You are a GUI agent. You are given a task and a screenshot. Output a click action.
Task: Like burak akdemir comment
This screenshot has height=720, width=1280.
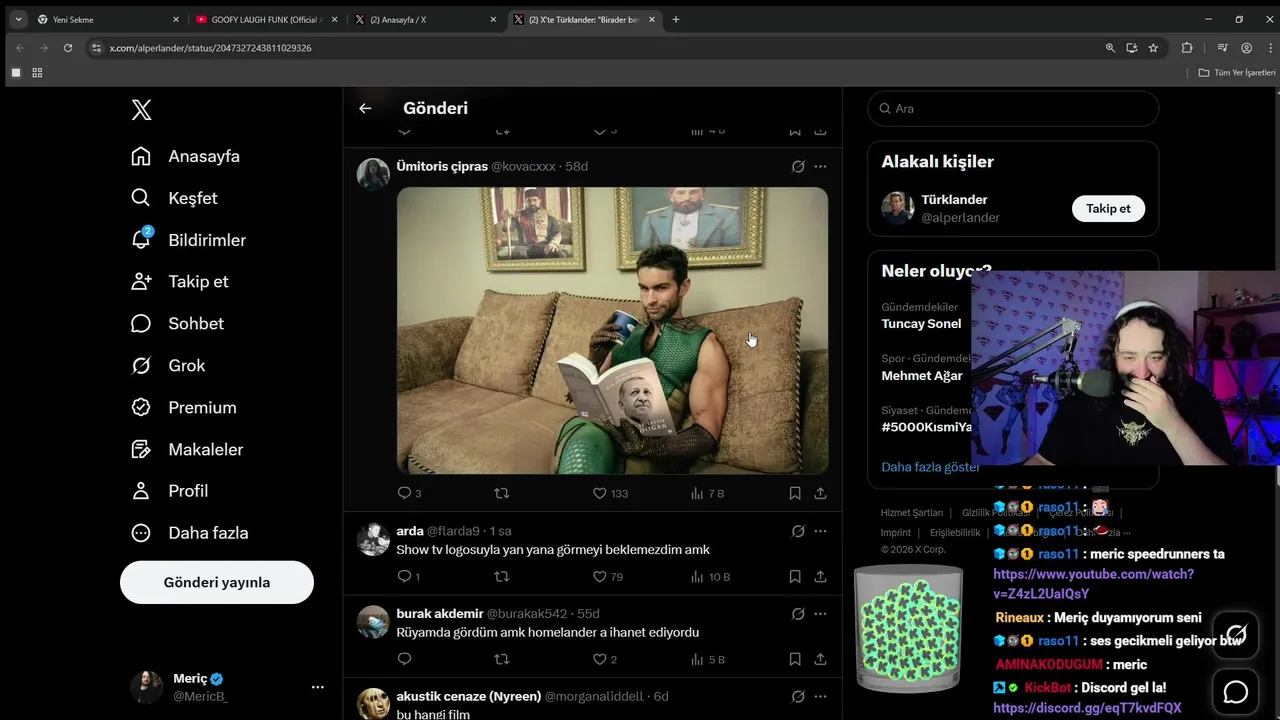605,659
